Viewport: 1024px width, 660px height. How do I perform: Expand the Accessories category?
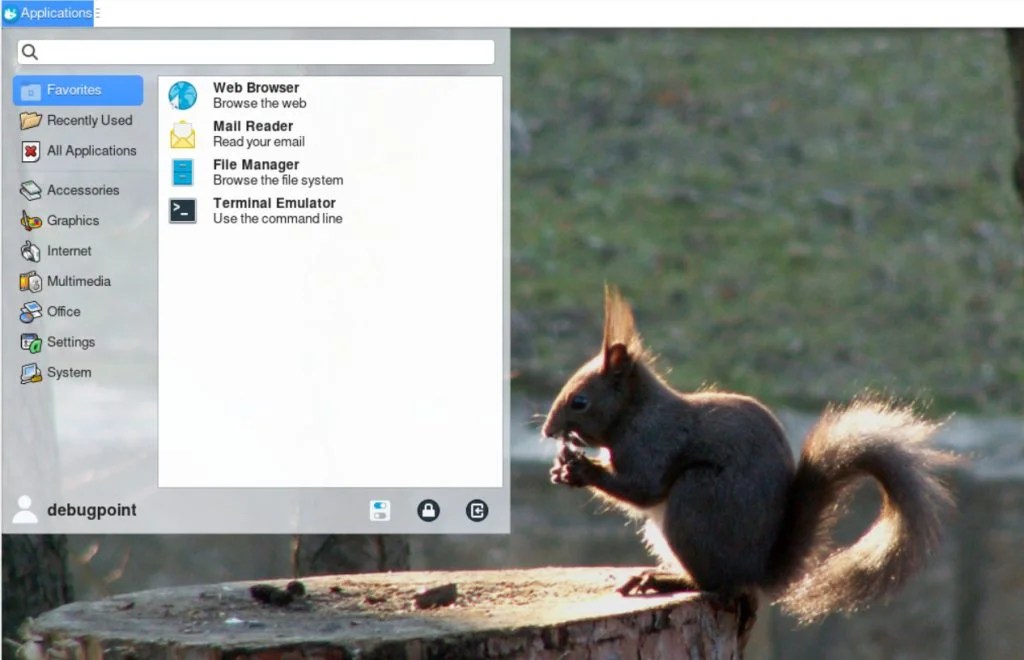click(x=84, y=190)
